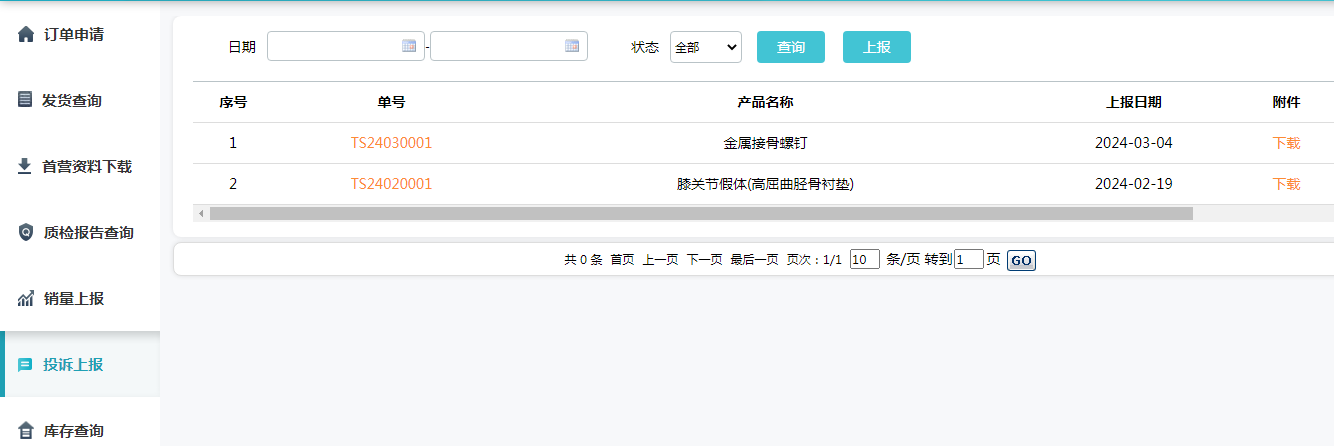The height and width of the screenshot is (446, 1334).
Task: Open complaint TS24030001 link
Action: [391, 143]
